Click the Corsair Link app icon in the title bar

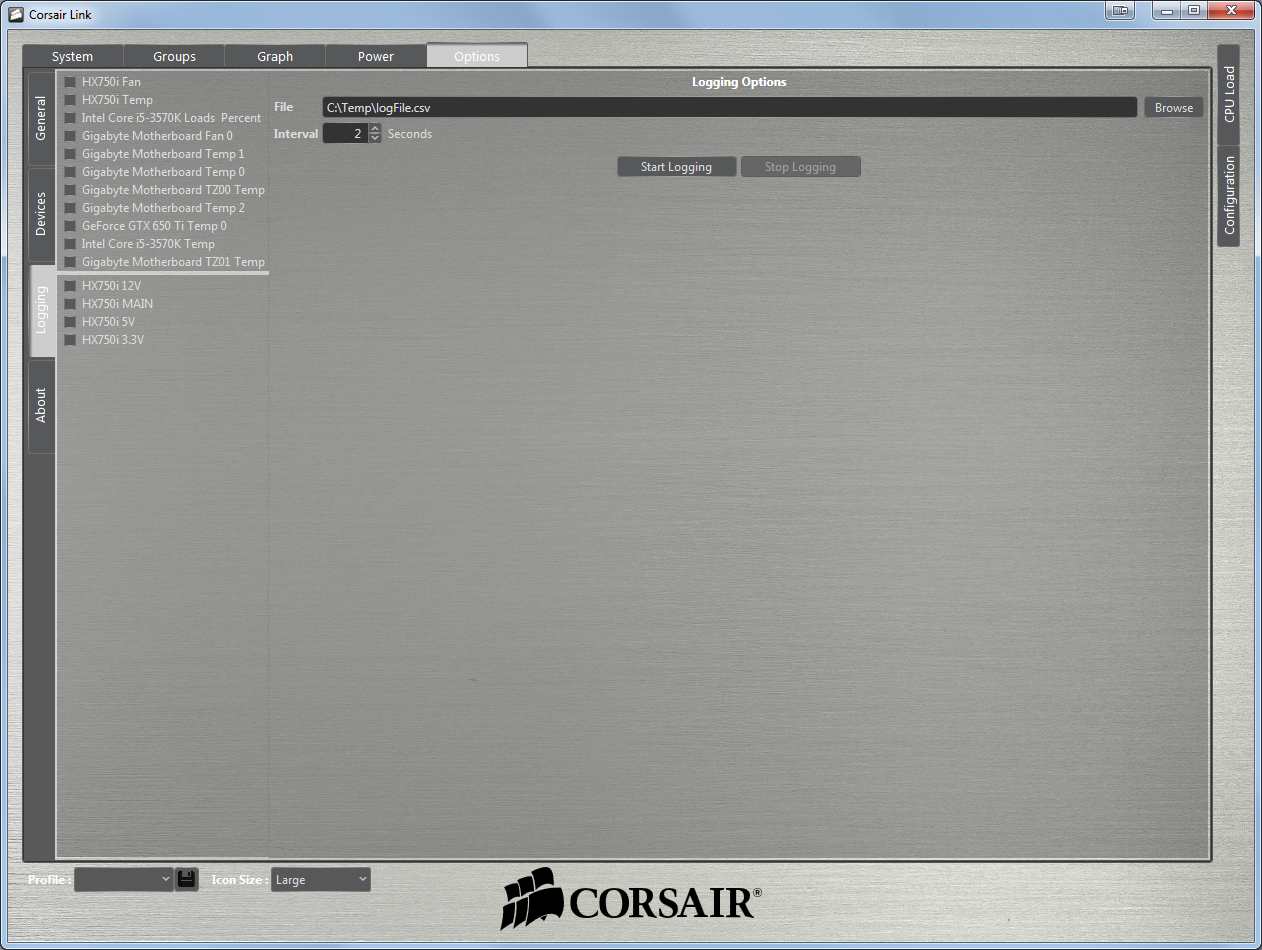point(15,14)
